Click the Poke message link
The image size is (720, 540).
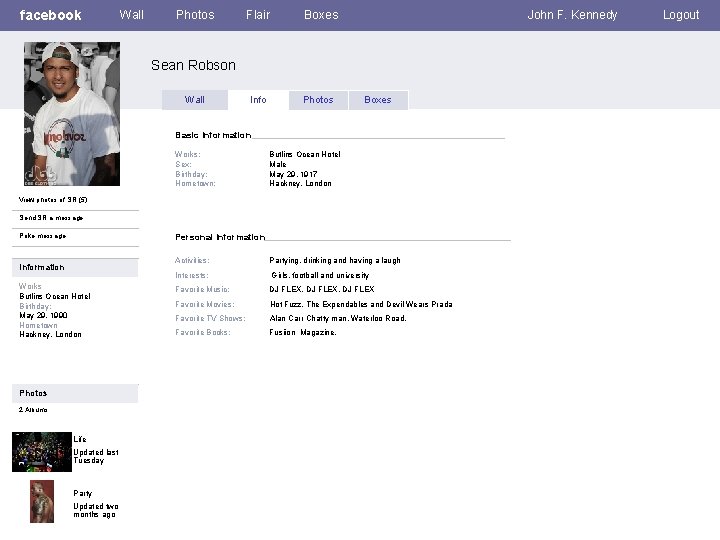[x=43, y=236]
